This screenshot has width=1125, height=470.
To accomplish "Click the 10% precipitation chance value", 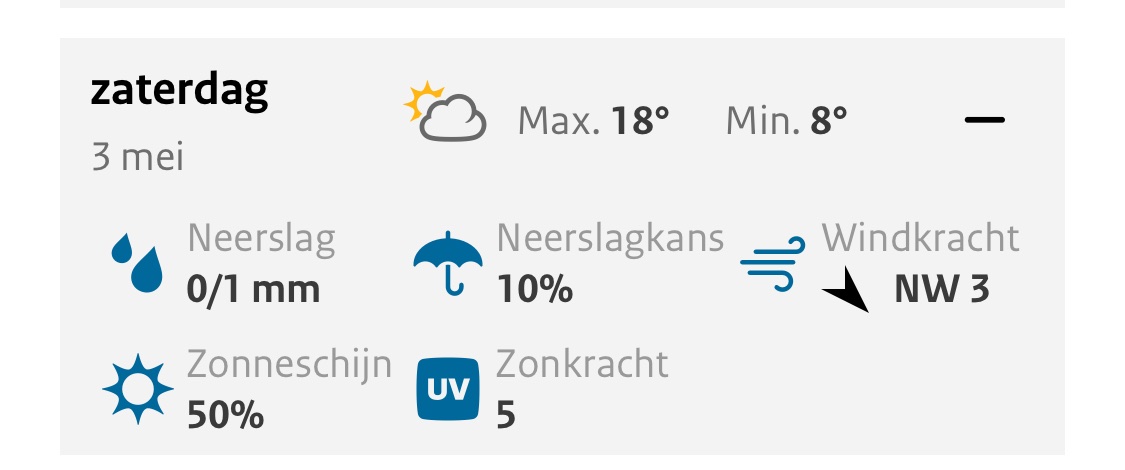I will [x=534, y=290].
